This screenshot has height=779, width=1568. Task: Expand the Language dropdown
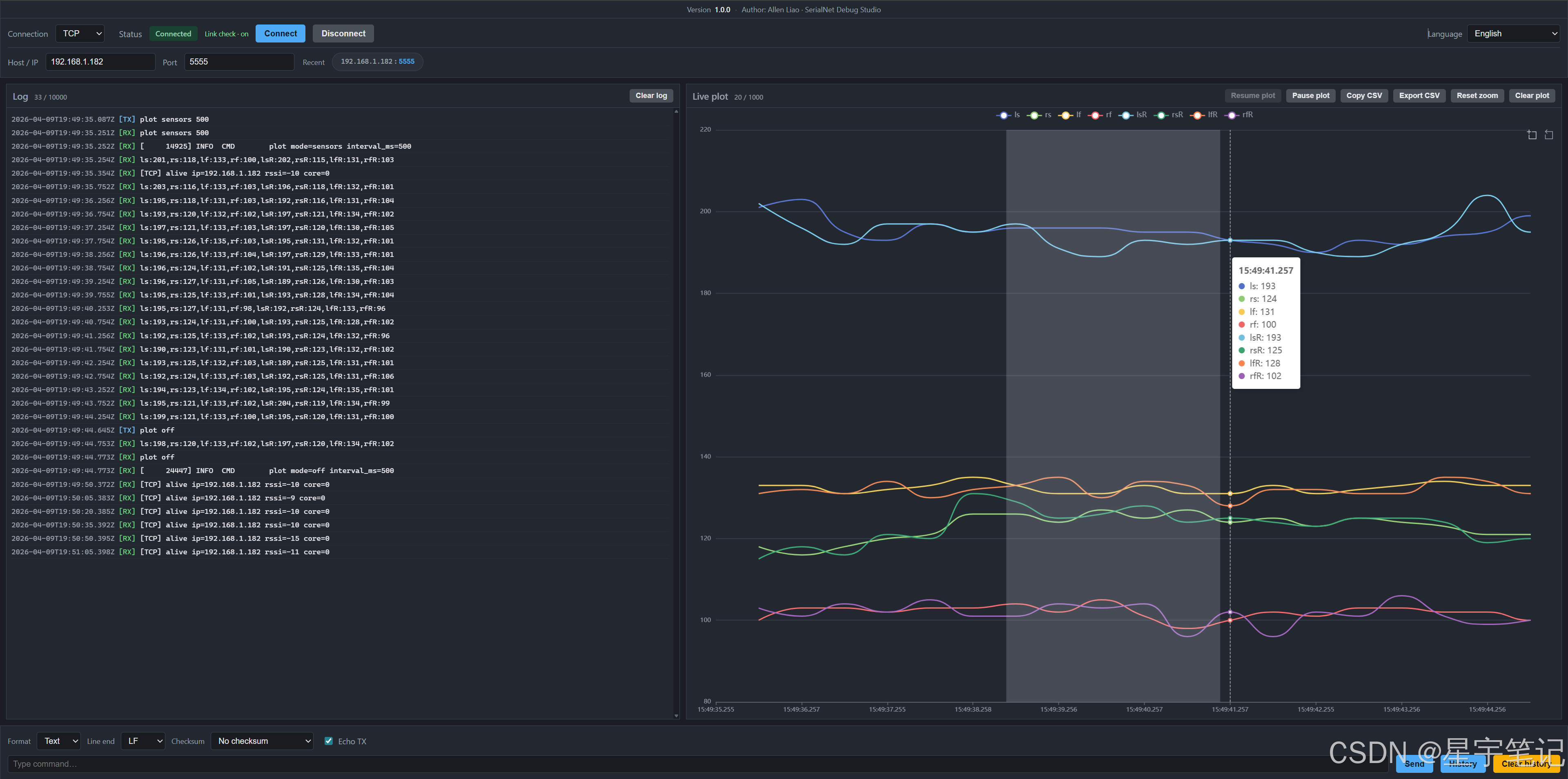1515,33
